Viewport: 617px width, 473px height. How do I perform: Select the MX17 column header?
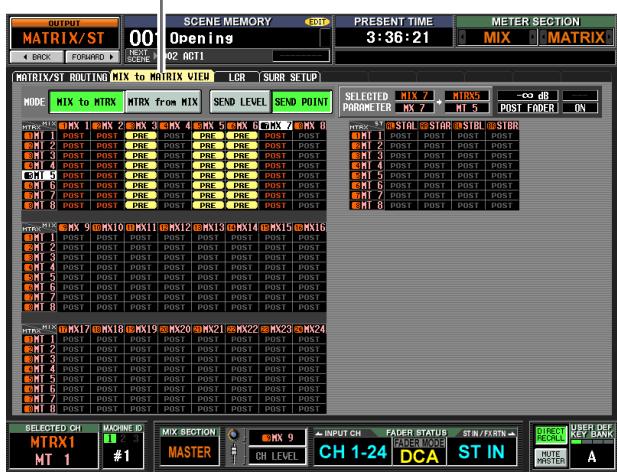(74, 329)
